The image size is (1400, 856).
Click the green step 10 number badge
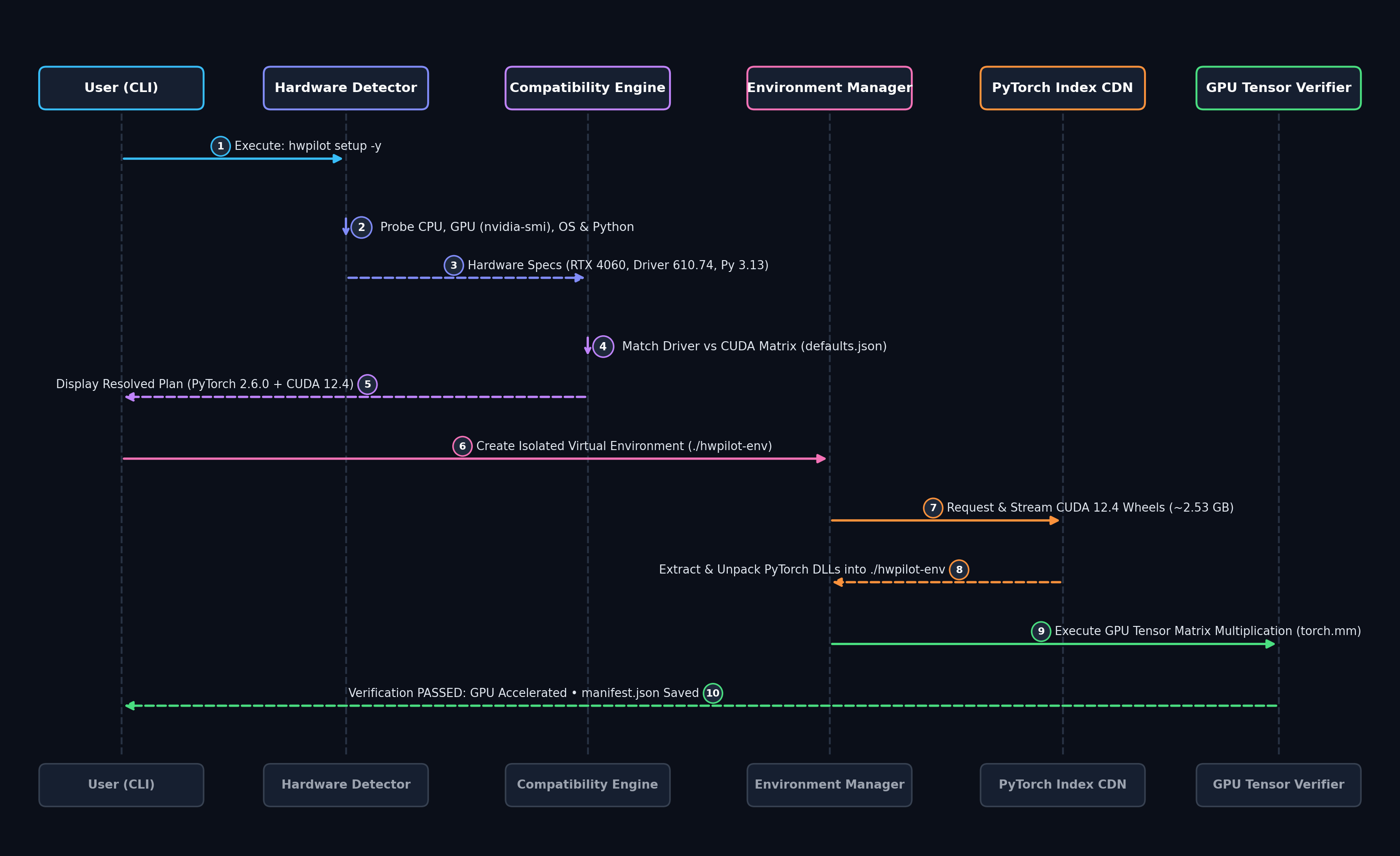pyautogui.click(x=712, y=693)
